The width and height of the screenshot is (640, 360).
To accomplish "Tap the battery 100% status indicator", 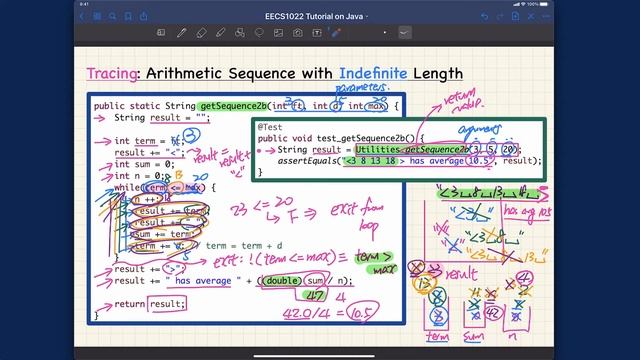I will pyautogui.click(x=537, y=4).
